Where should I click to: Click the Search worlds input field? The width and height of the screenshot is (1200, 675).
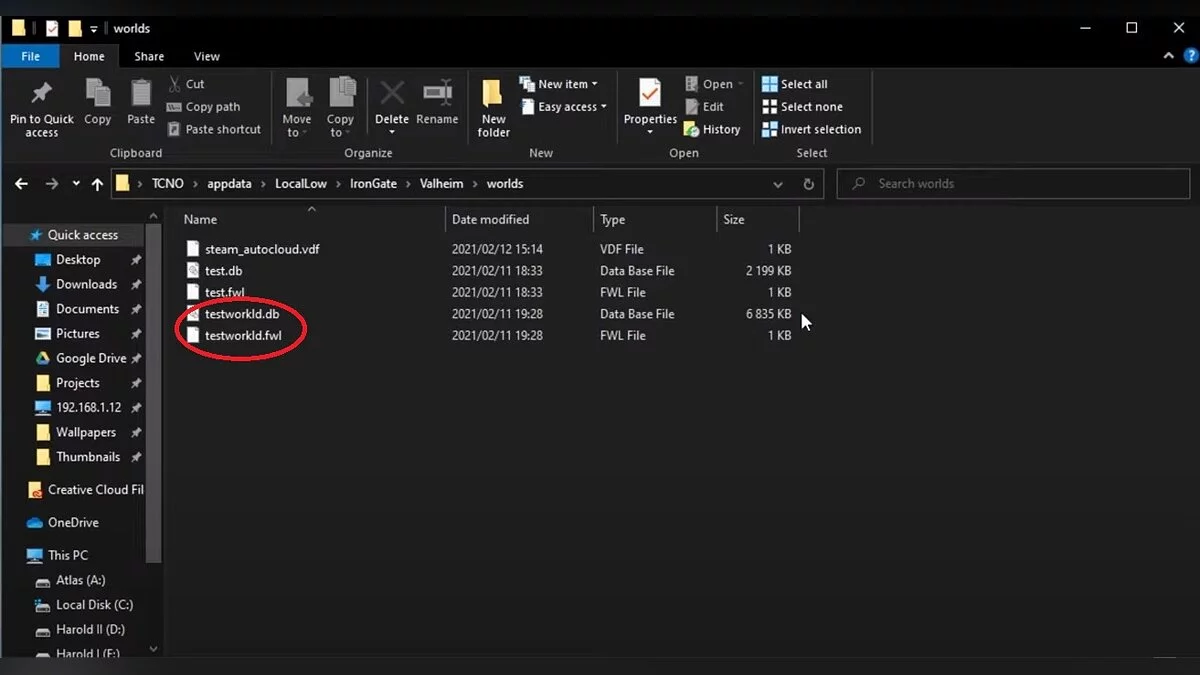point(1015,184)
